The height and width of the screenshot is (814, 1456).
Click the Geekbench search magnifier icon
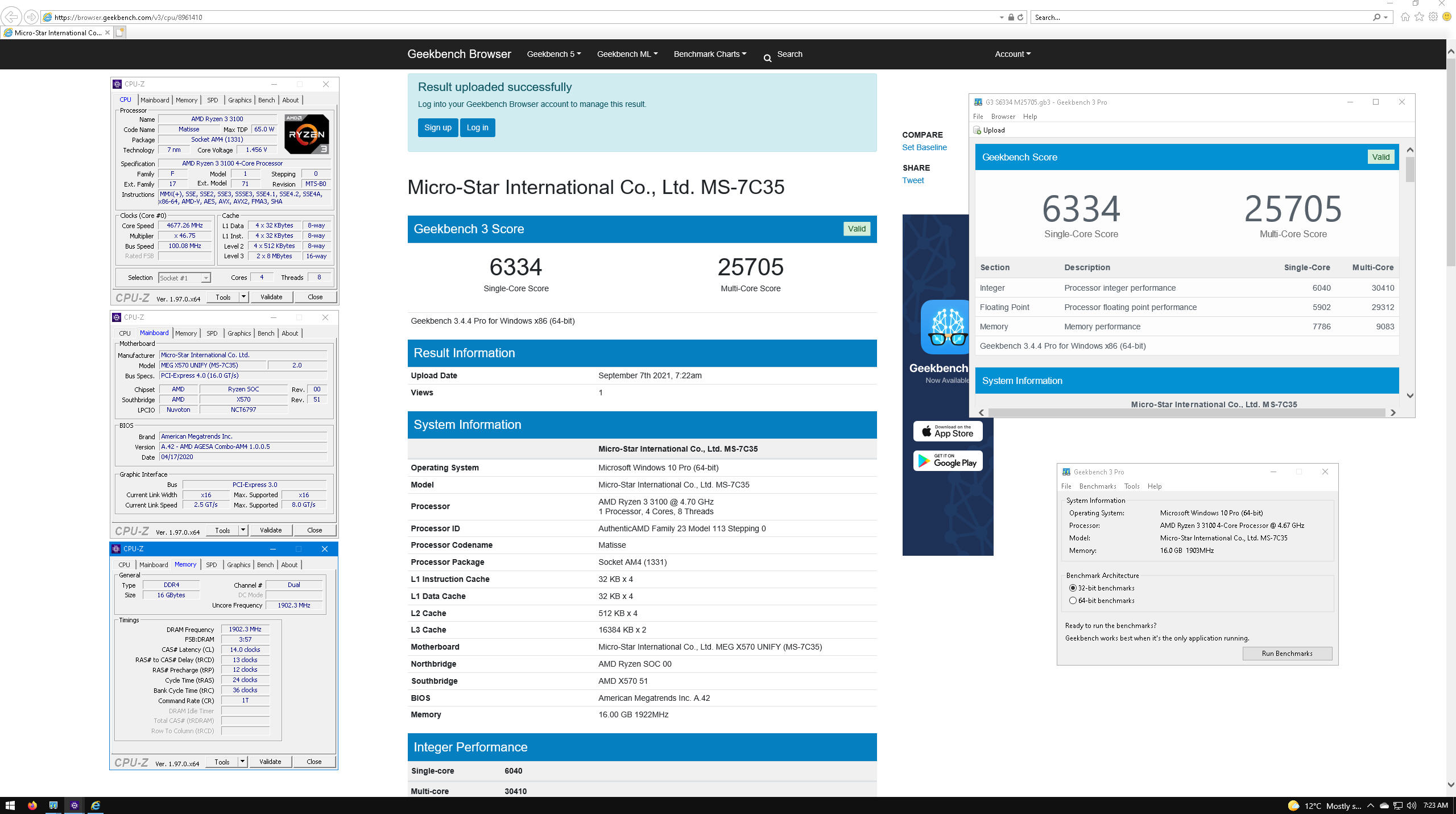pos(767,57)
